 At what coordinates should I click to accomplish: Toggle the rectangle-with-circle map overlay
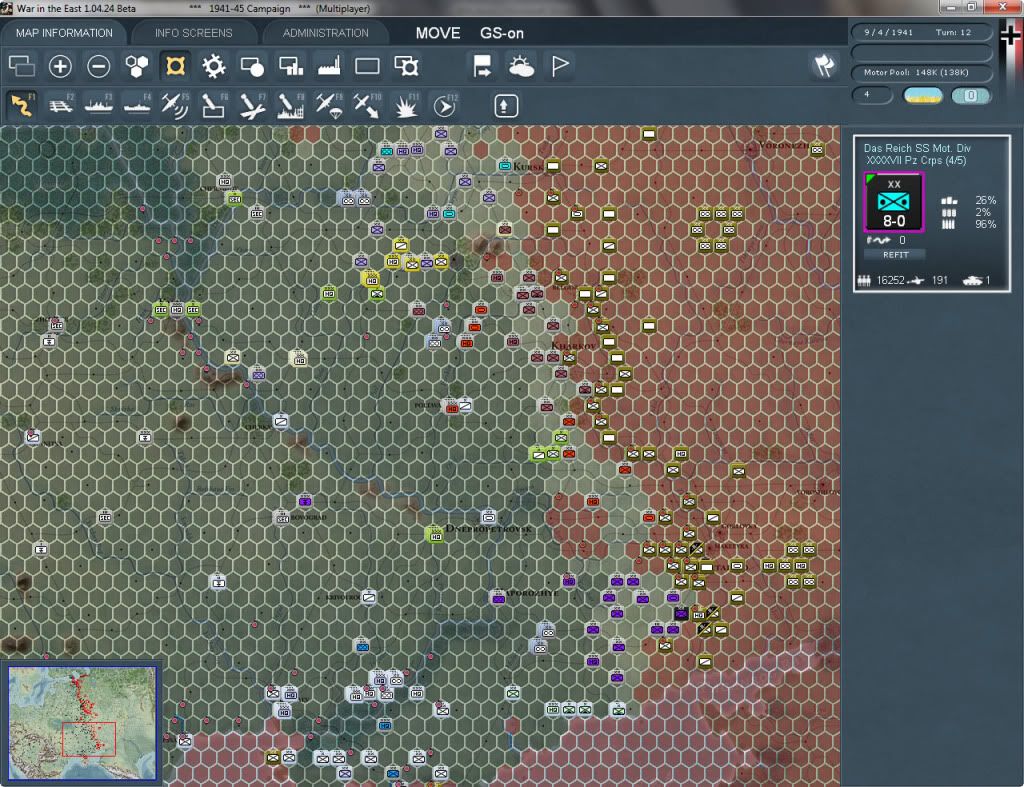point(252,66)
